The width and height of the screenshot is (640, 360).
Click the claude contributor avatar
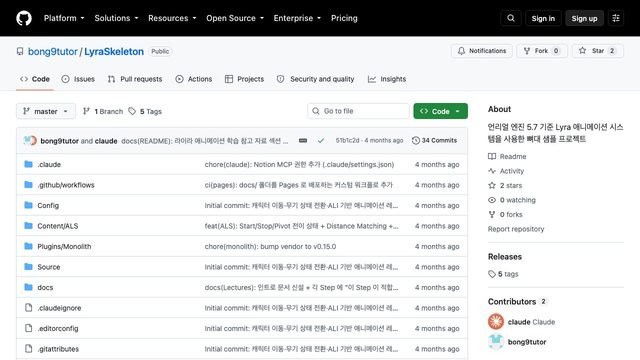coord(496,322)
